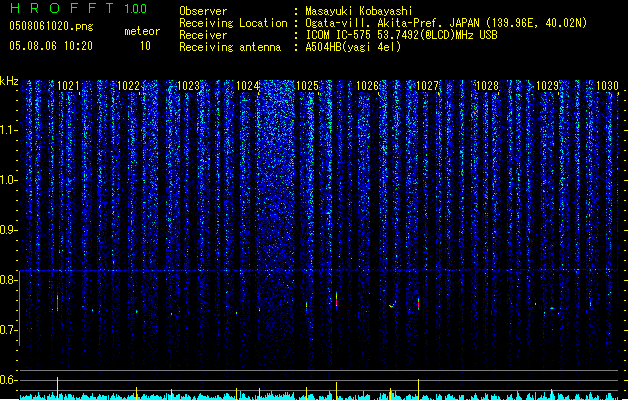The image size is (629, 400).
Task: Click the Observer label
Action: click(x=203, y=11)
